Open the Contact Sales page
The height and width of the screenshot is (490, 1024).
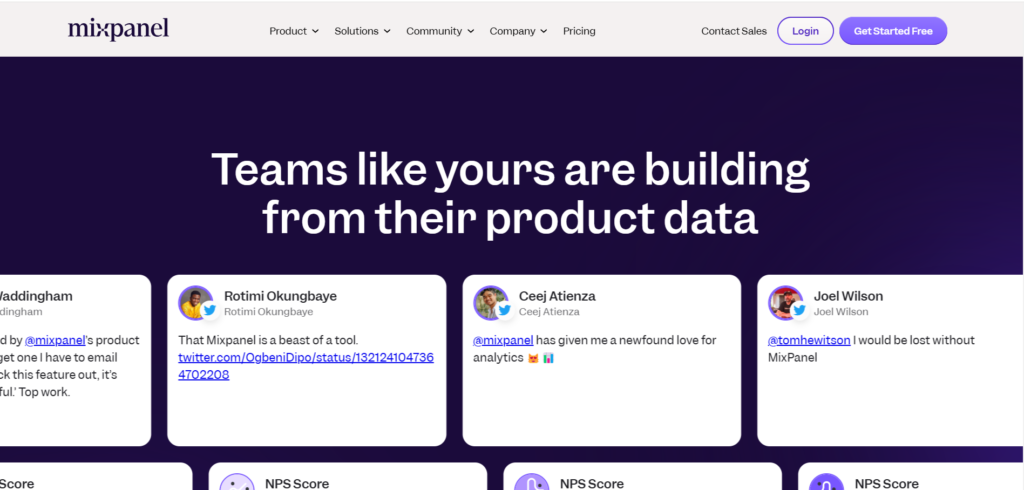point(734,31)
